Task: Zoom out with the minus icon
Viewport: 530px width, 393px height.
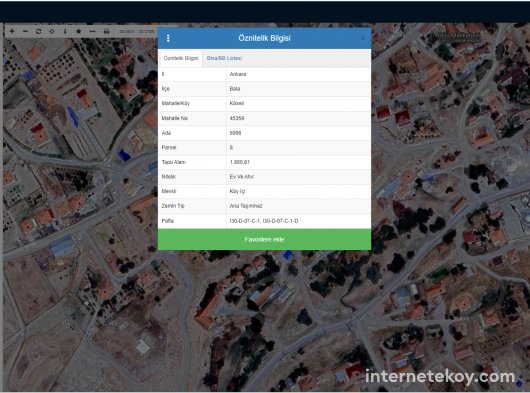Action: click(x=25, y=31)
